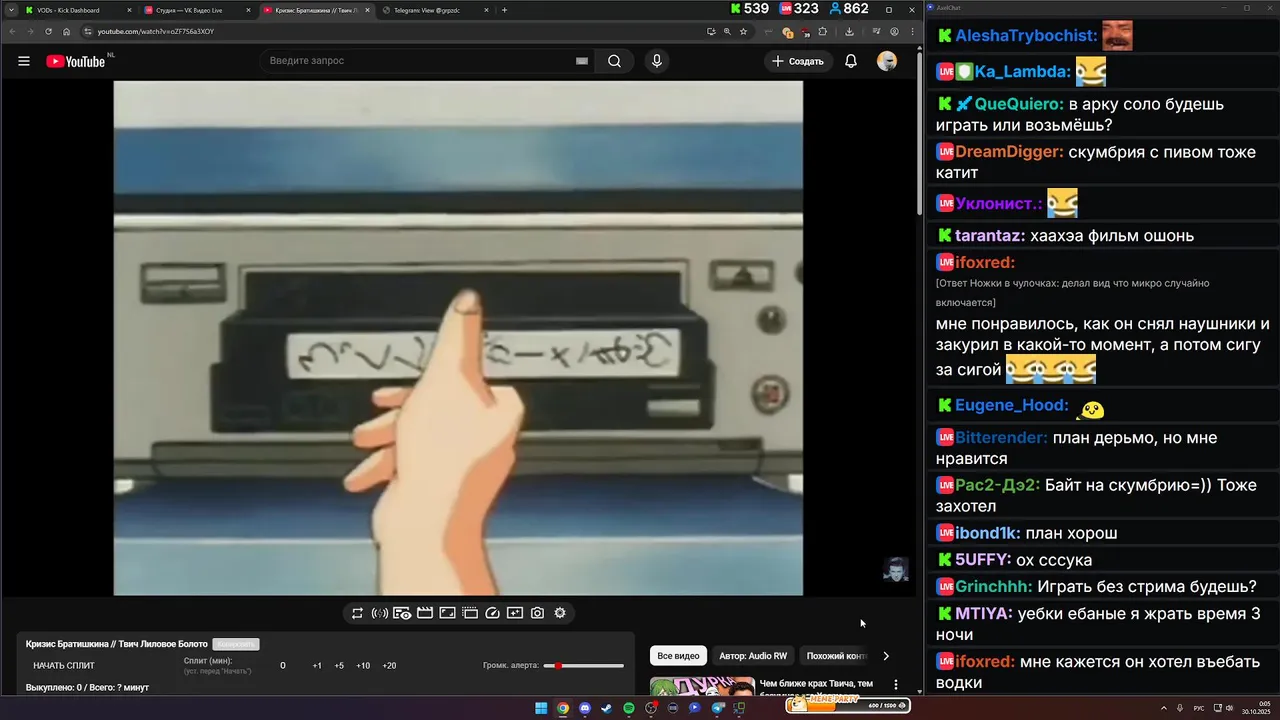Click the channel watermark in the video corner

click(895, 569)
